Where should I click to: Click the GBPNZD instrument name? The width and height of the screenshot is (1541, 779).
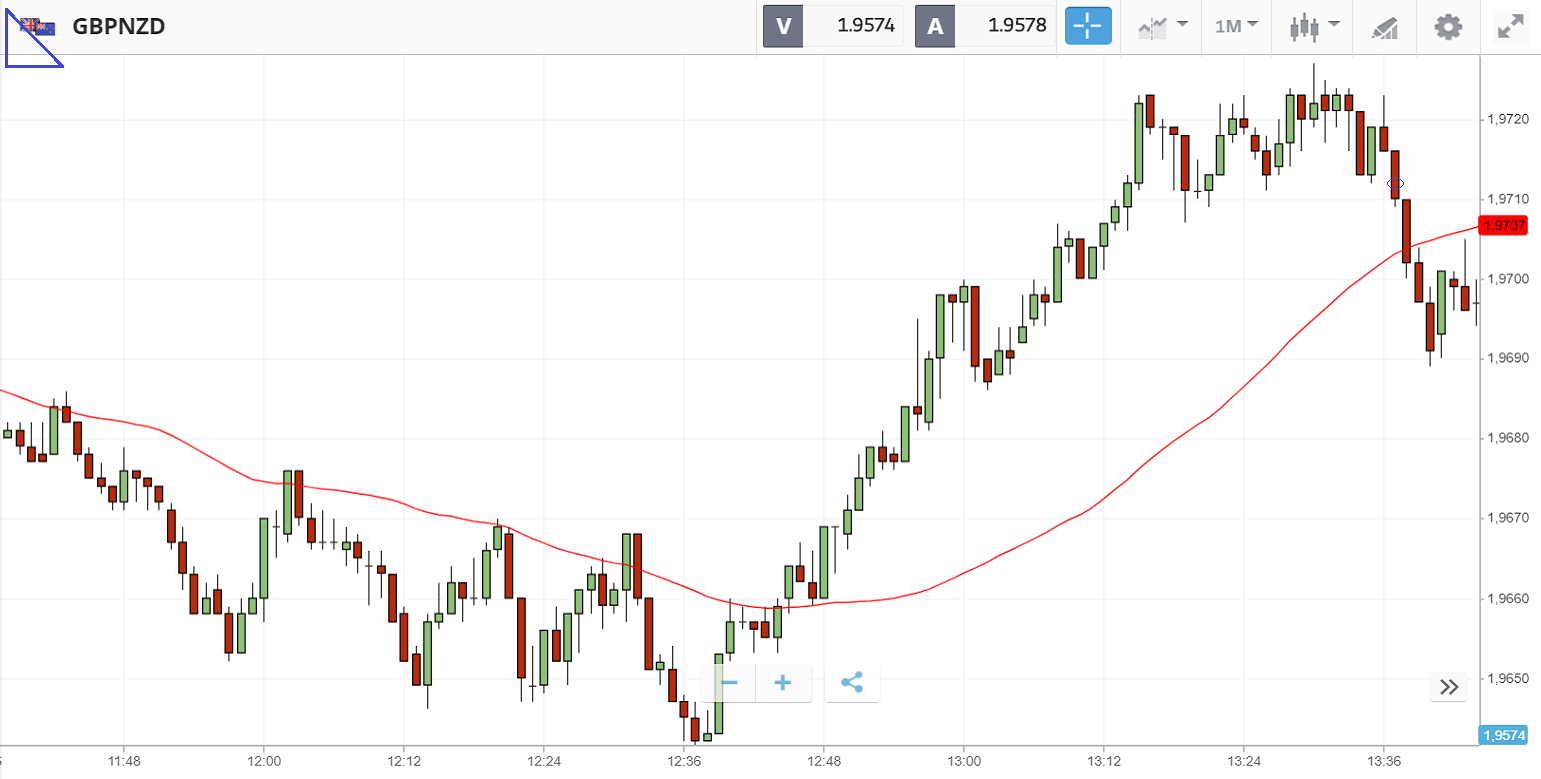pos(119,27)
